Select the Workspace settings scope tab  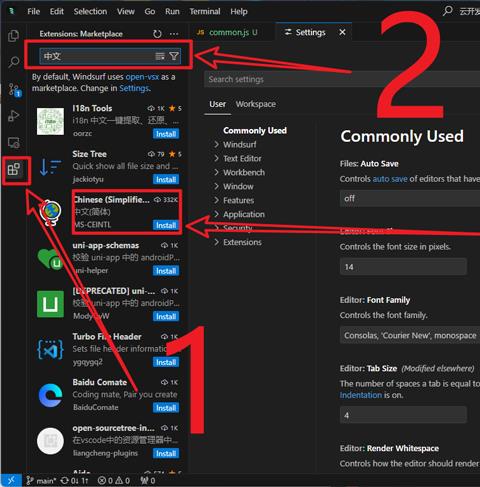256,104
